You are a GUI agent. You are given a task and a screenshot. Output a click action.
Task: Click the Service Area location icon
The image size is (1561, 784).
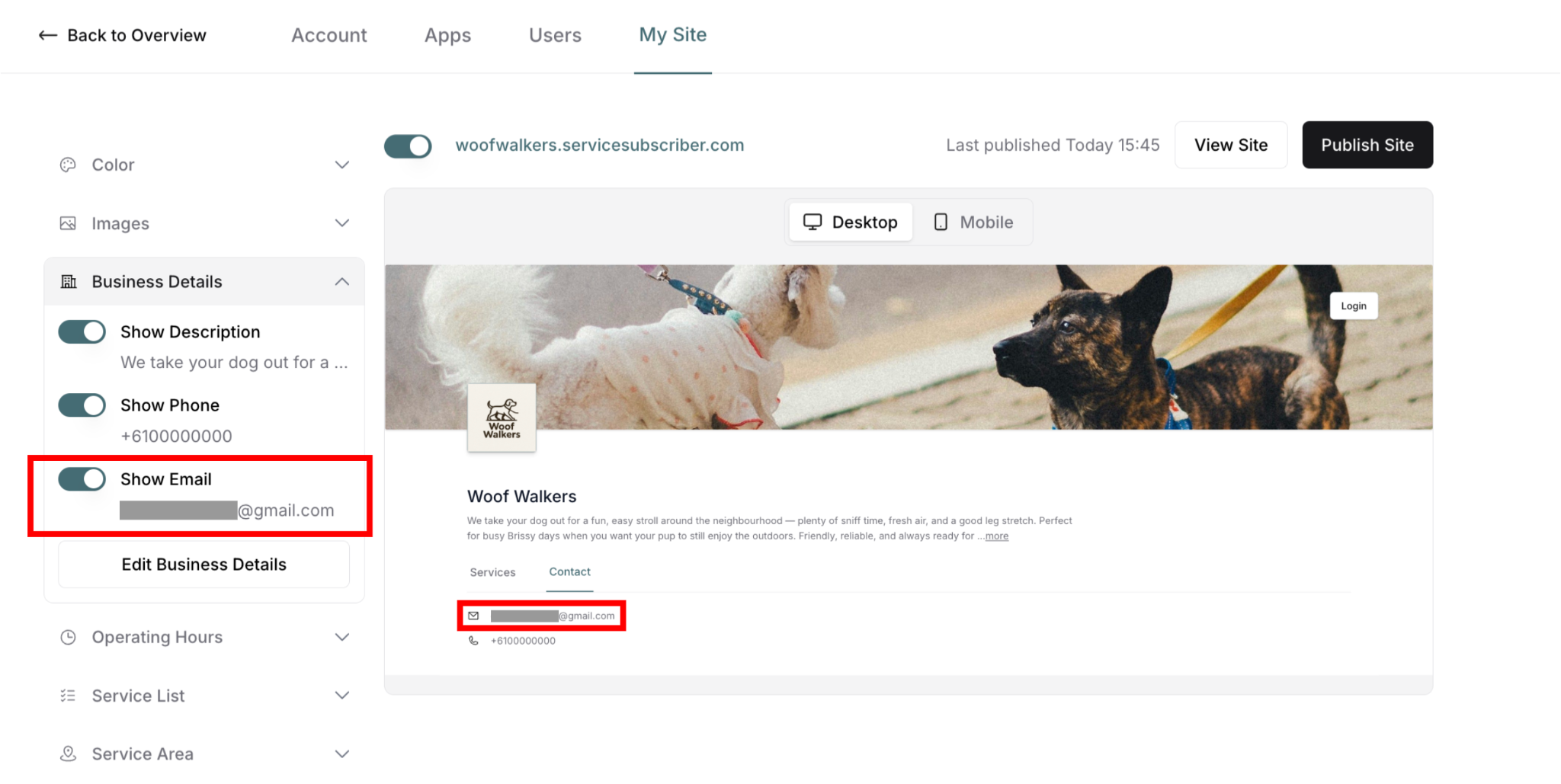point(68,754)
